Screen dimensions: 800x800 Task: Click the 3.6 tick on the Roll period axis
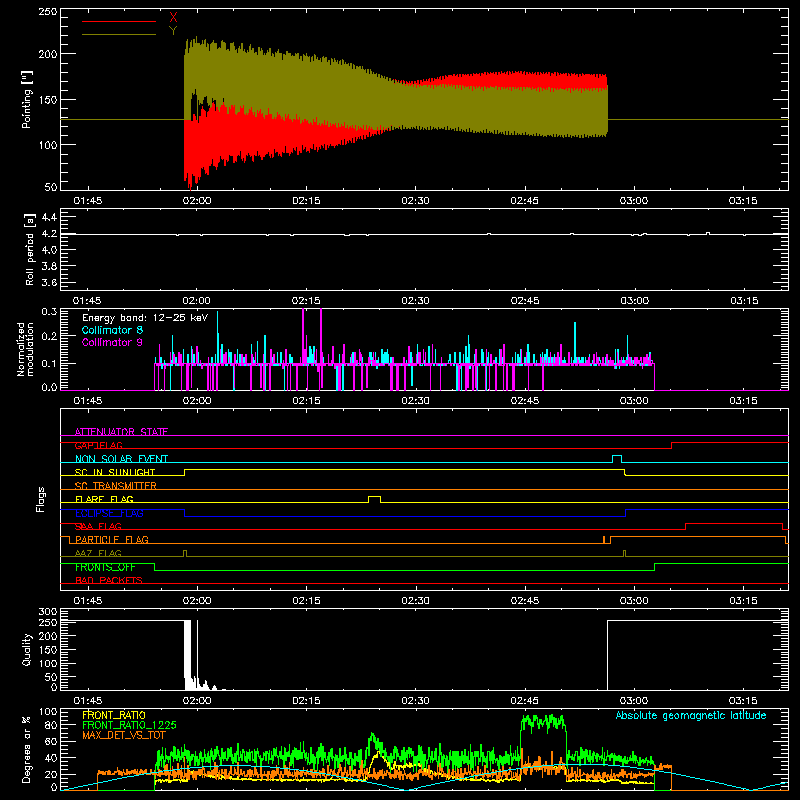[49, 282]
